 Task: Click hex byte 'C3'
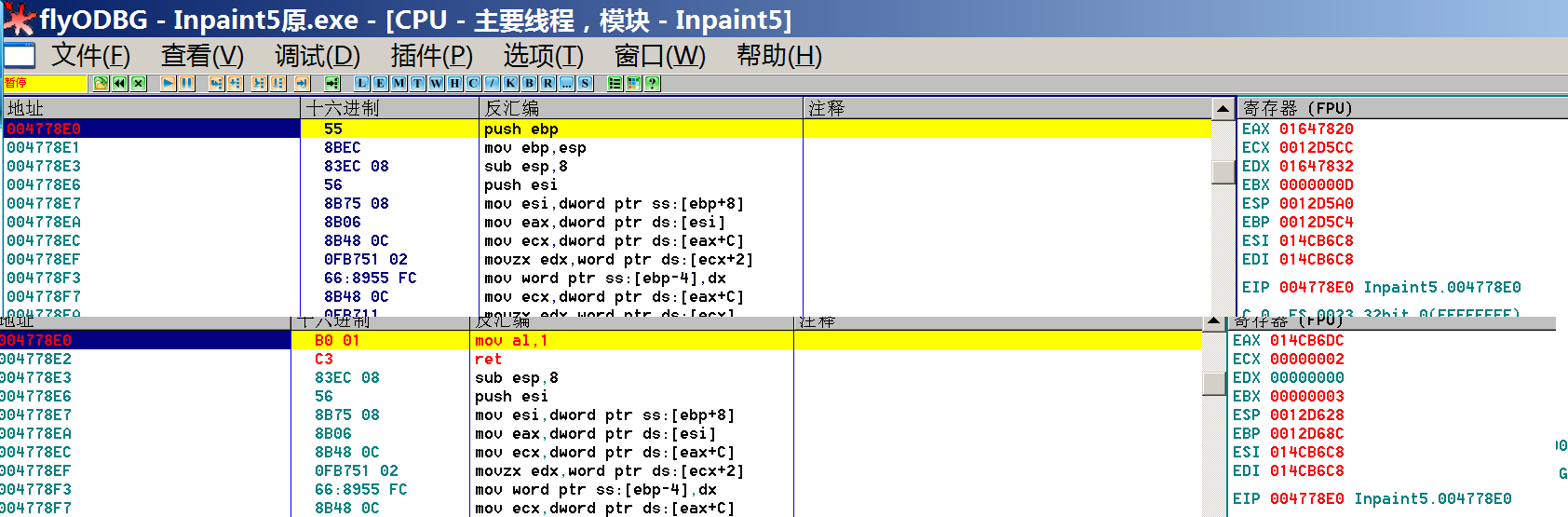tap(323, 359)
